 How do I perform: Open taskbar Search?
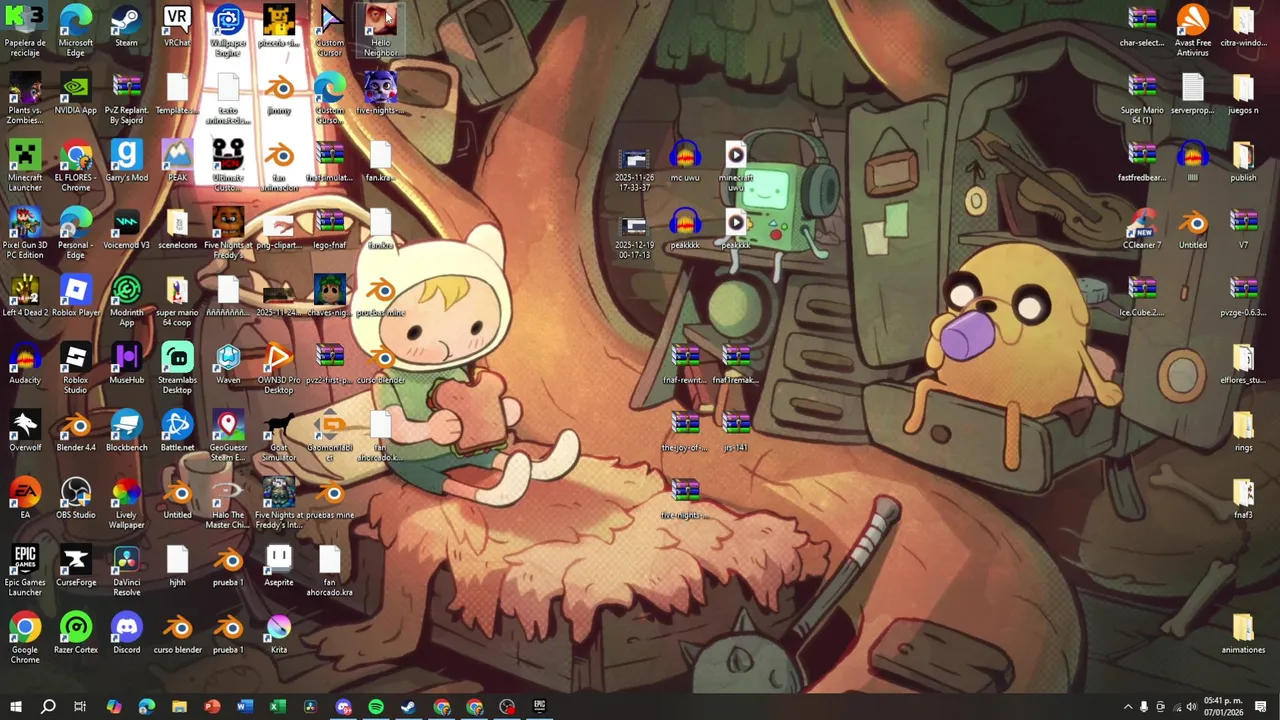pos(48,707)
